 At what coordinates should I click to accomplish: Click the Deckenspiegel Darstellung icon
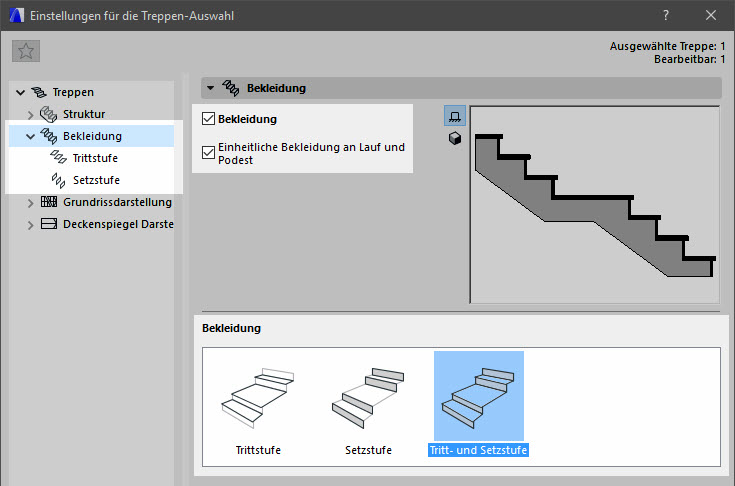point(49,224)
